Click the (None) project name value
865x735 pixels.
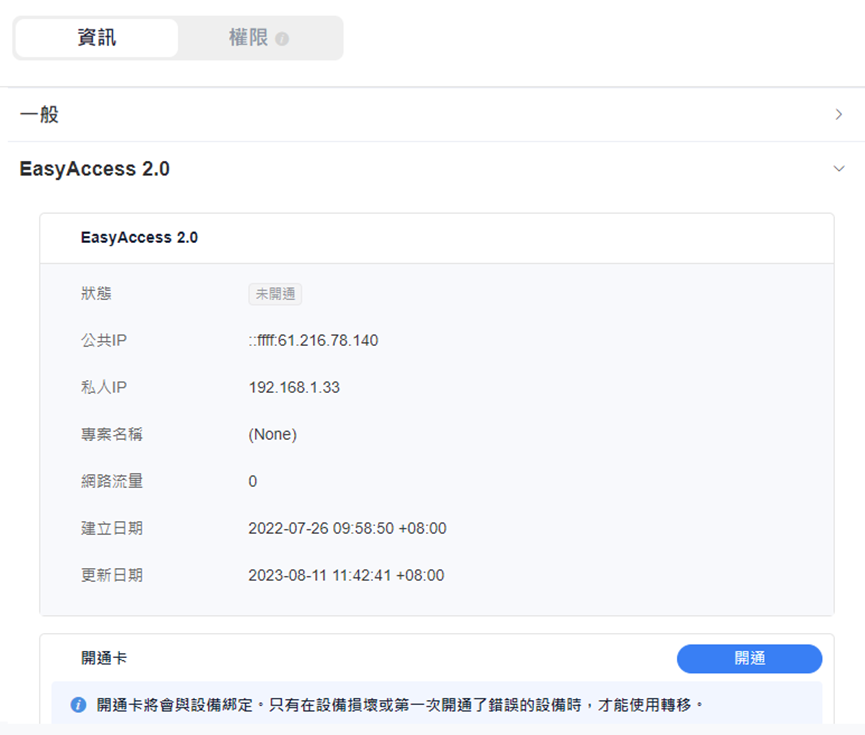(273, 434)
